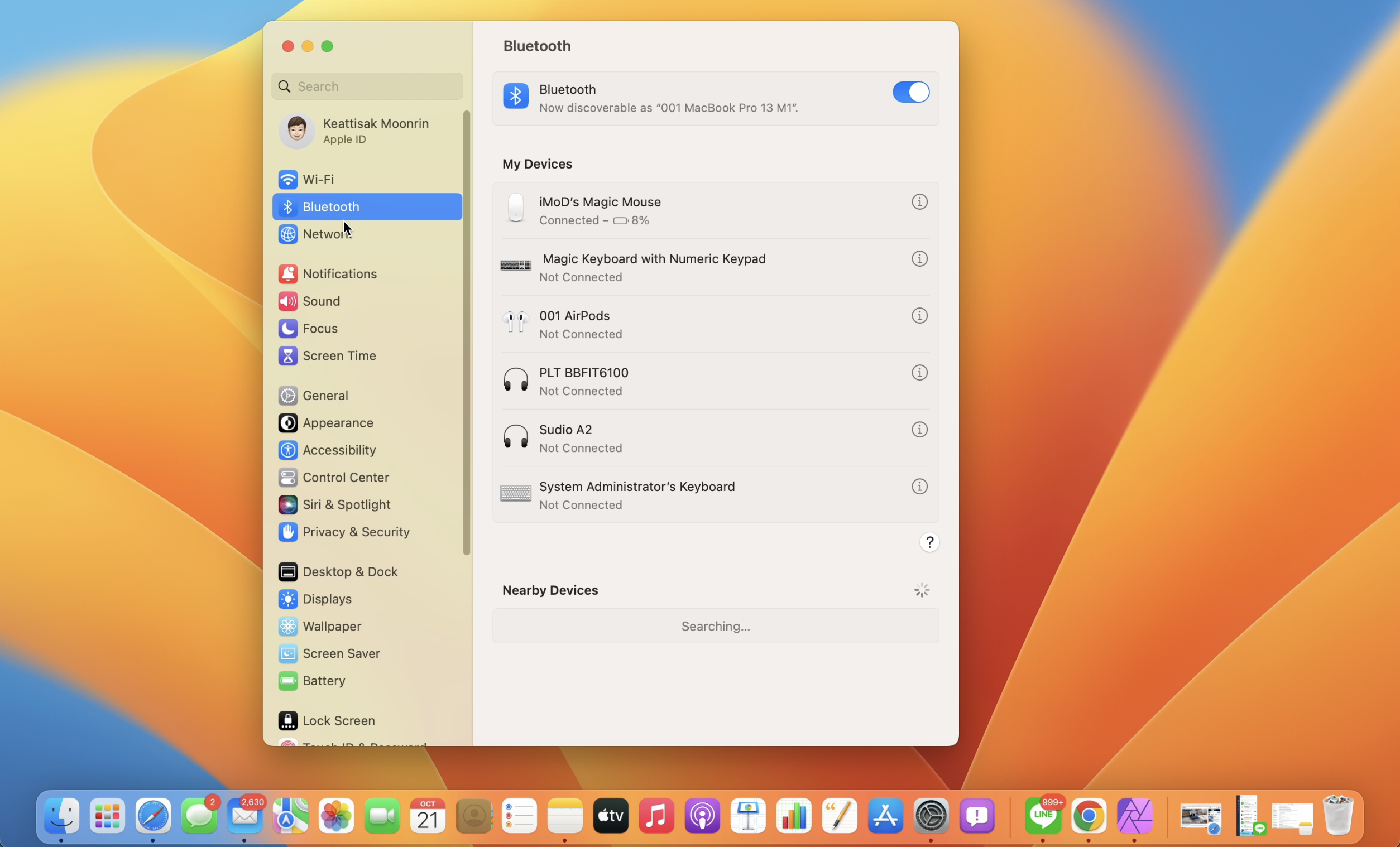
Task: Click the Bluetooth help question mark button
Action: (929, 542)
